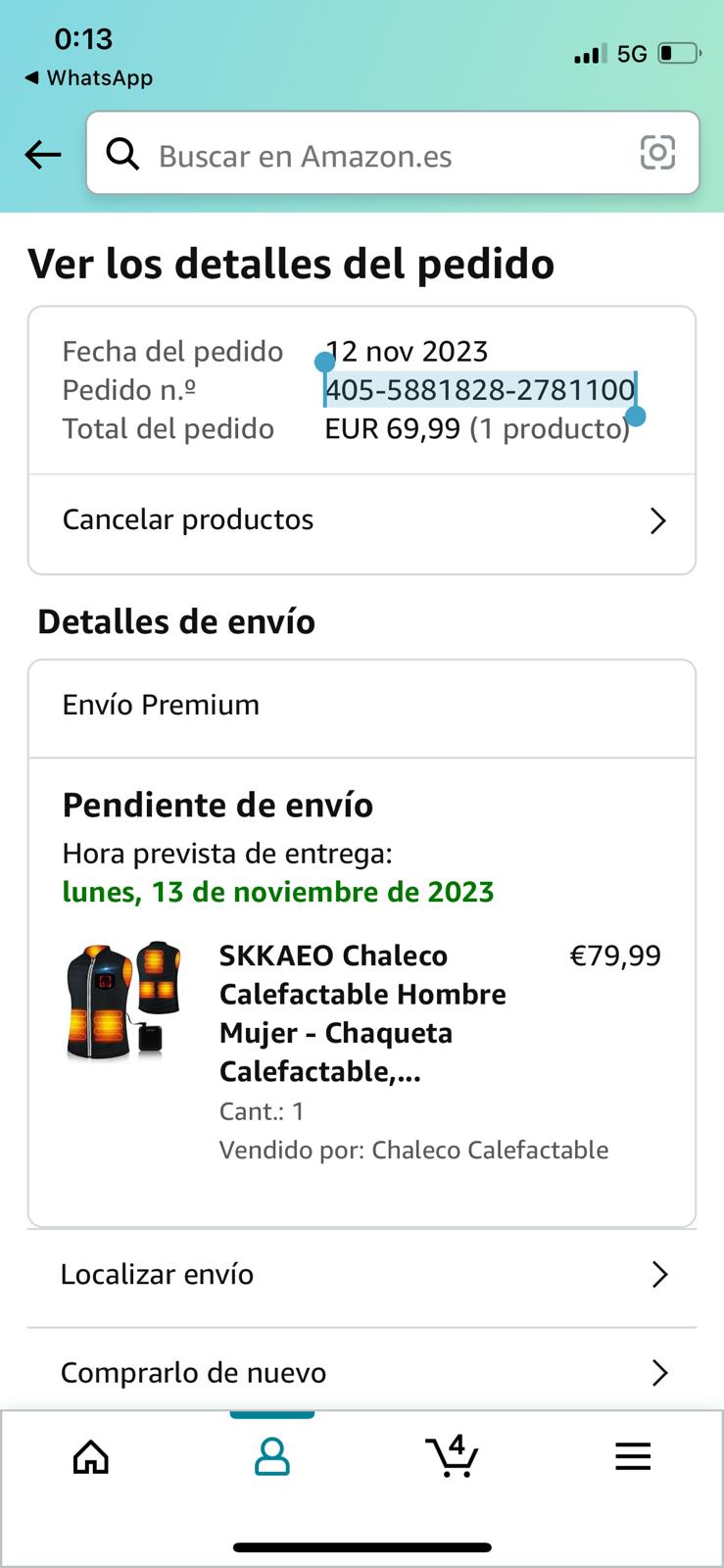This screenshot has height=1568, width=724.
Task: Open the camera scan icon in search bar
Action: coord(657,153)
